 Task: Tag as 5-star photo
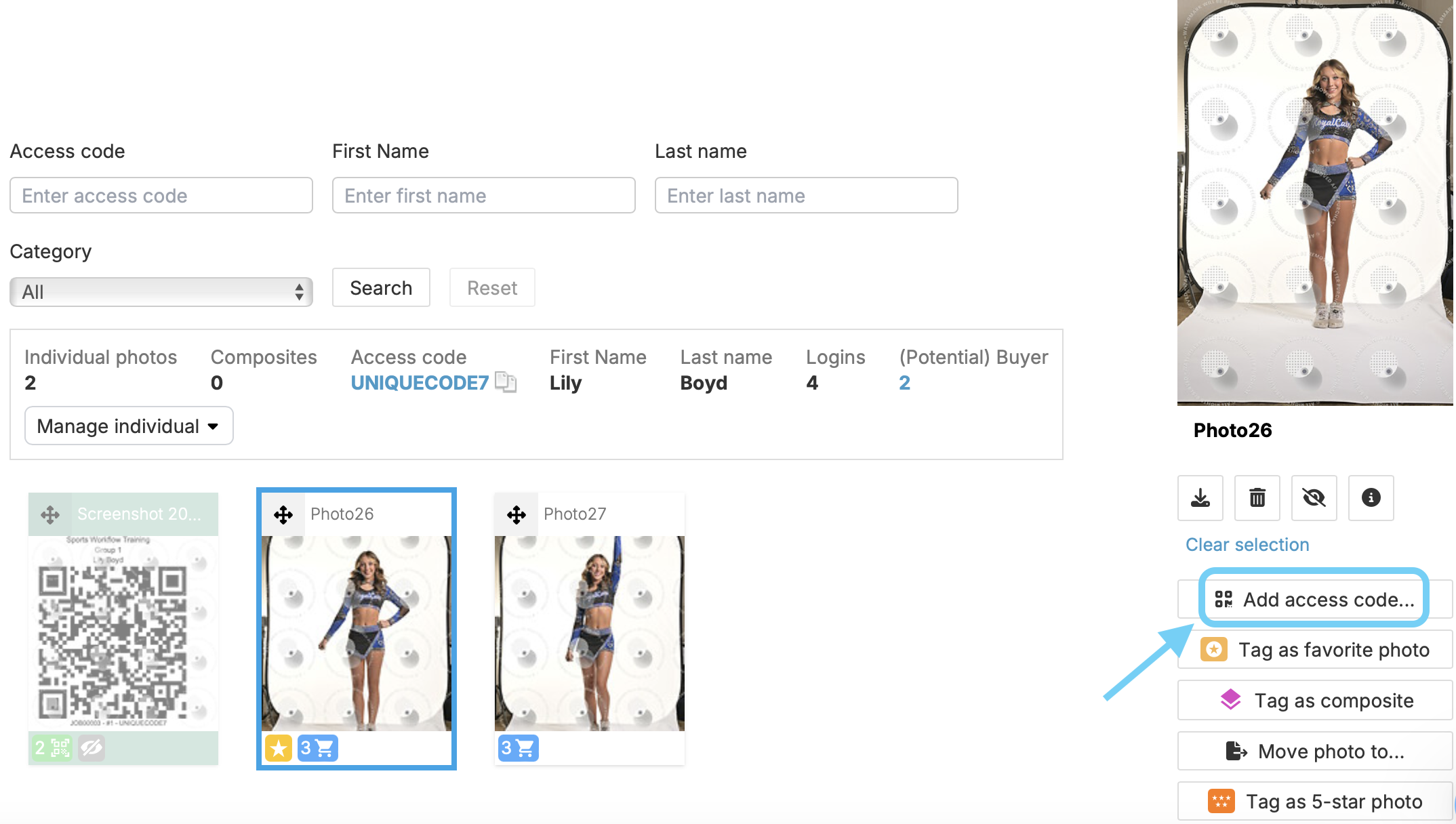1314,801
